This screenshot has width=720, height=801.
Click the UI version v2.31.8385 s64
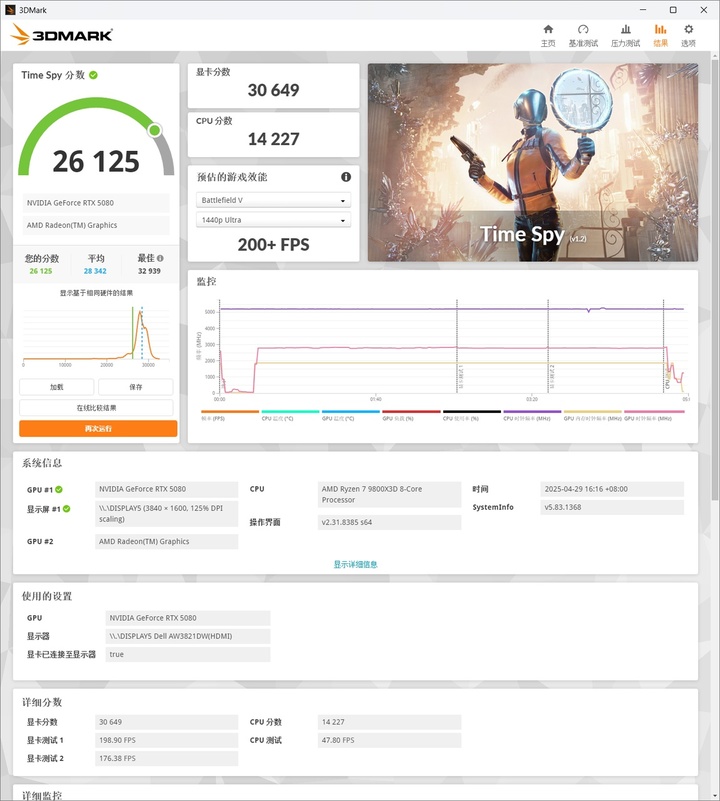(x=389, y=522)
